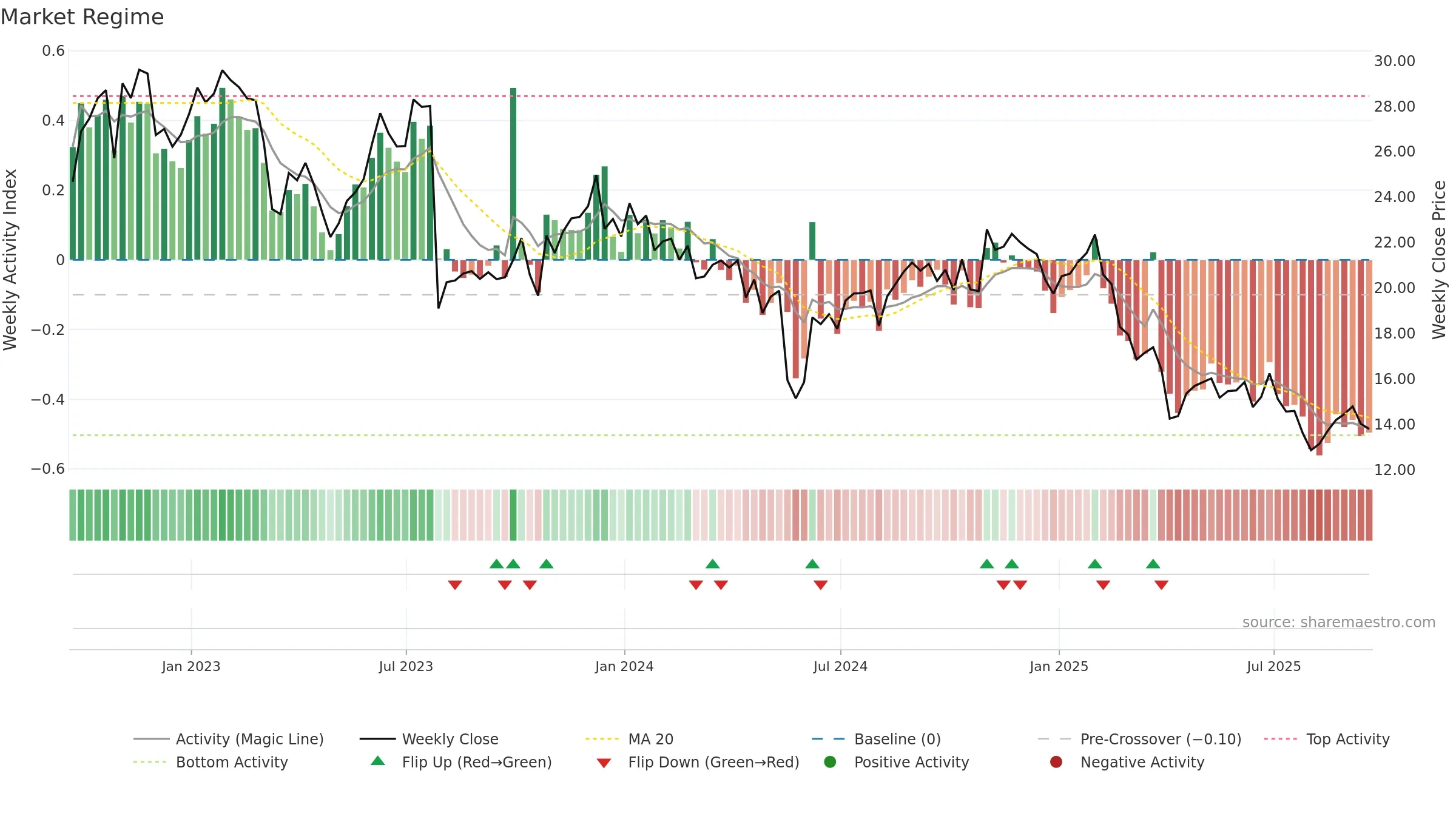Select the Jul 2025 axis label

coord(1274,666)
